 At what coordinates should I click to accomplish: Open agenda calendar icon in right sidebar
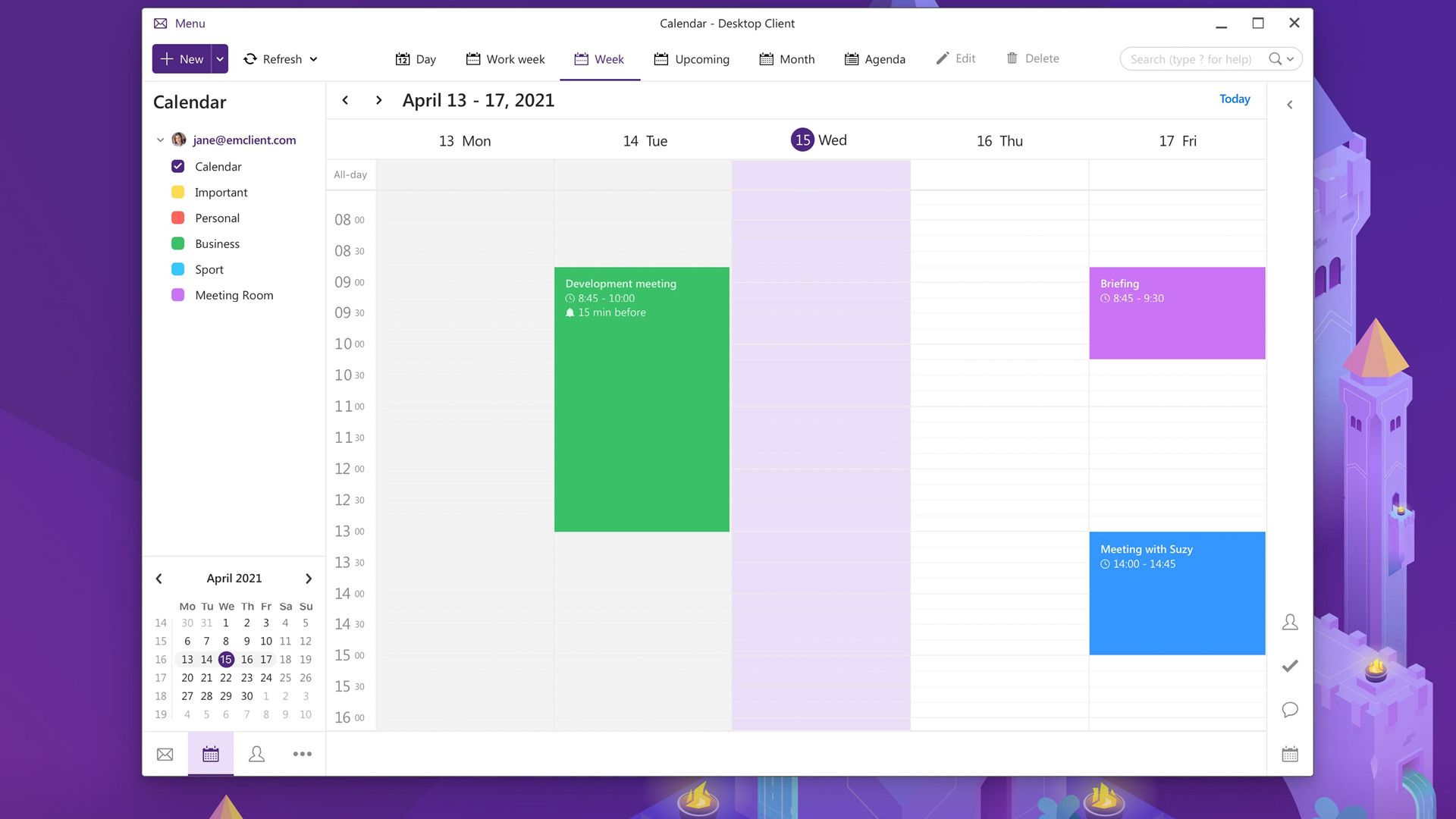pos(1289,754)
